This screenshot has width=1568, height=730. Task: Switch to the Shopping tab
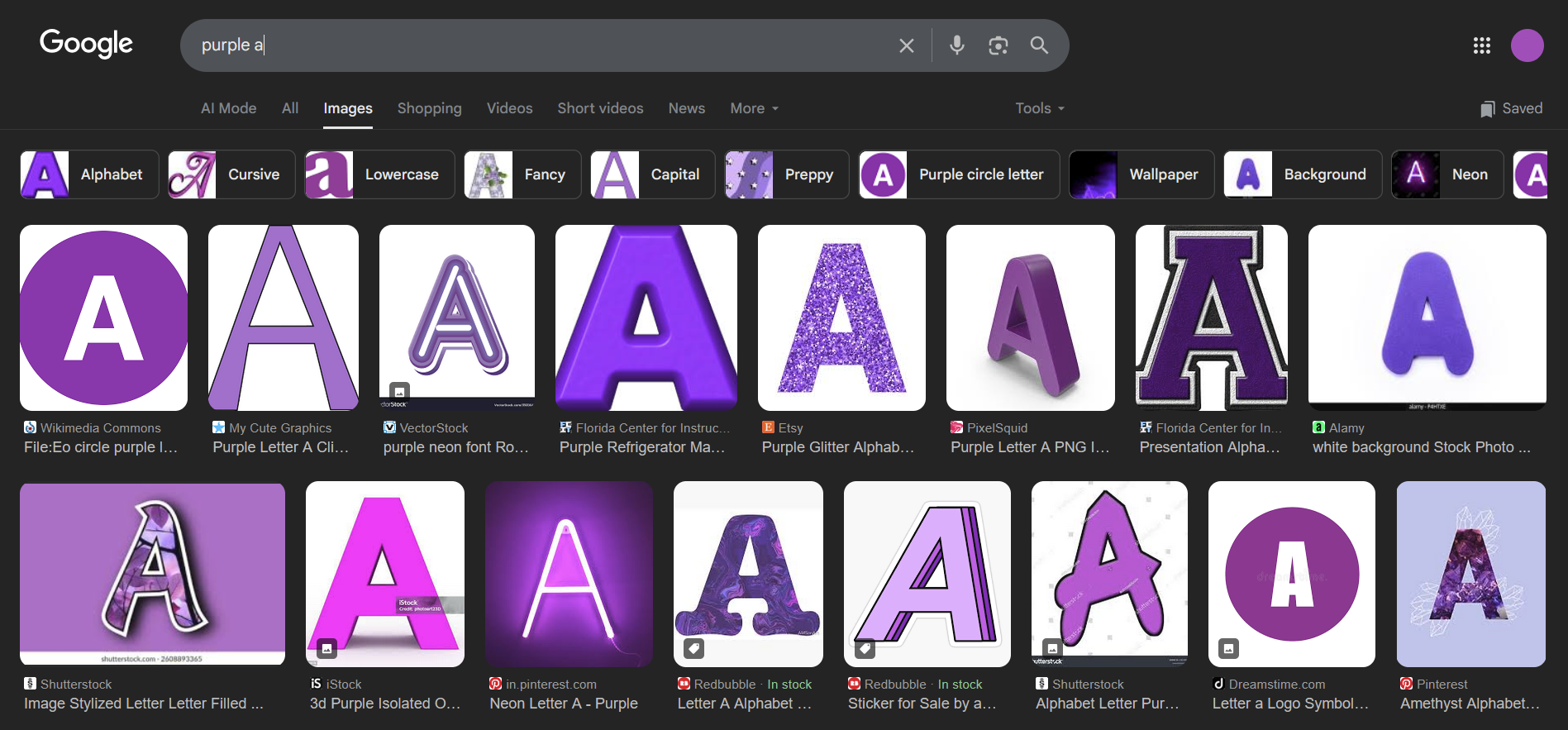point(430,108)
